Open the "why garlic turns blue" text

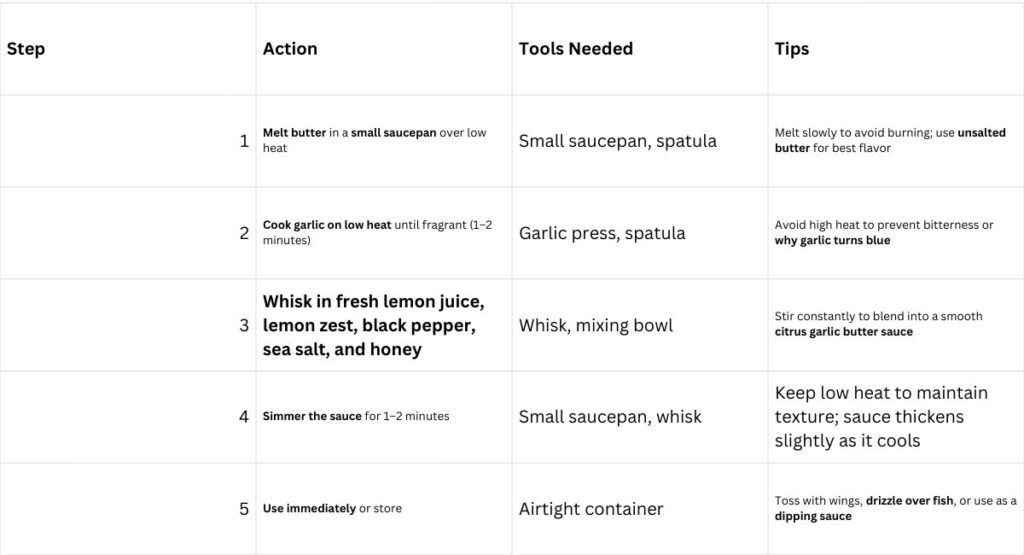(832, 241)
